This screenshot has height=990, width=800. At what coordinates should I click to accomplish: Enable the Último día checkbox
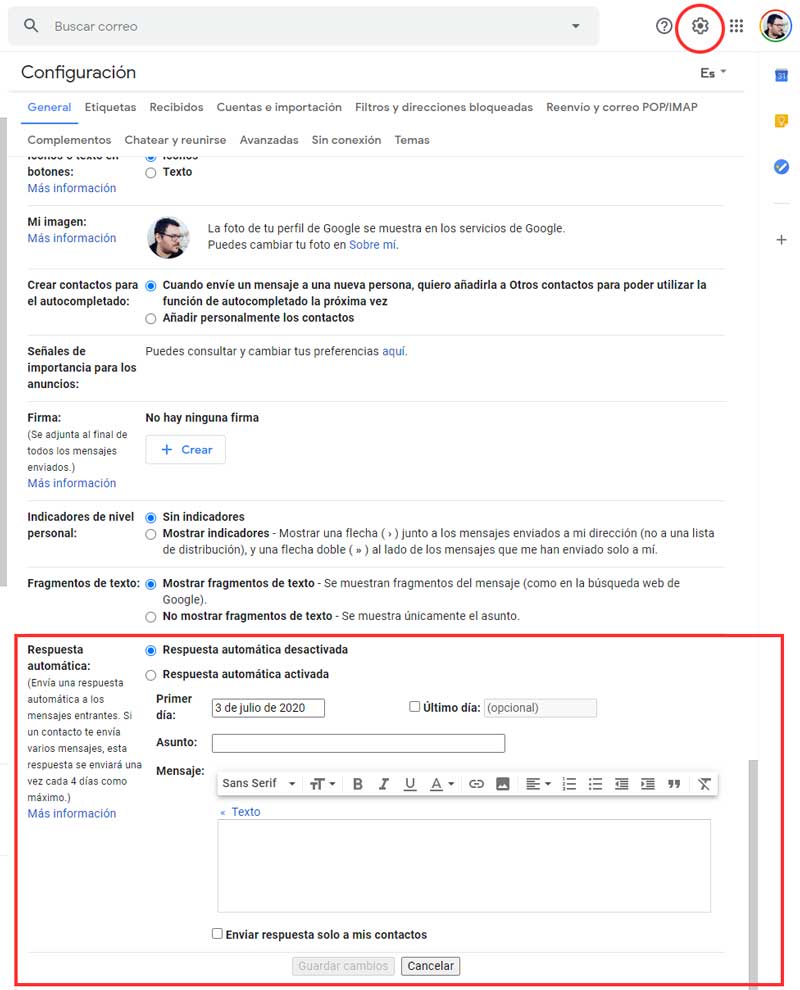[x=414, y=707]
